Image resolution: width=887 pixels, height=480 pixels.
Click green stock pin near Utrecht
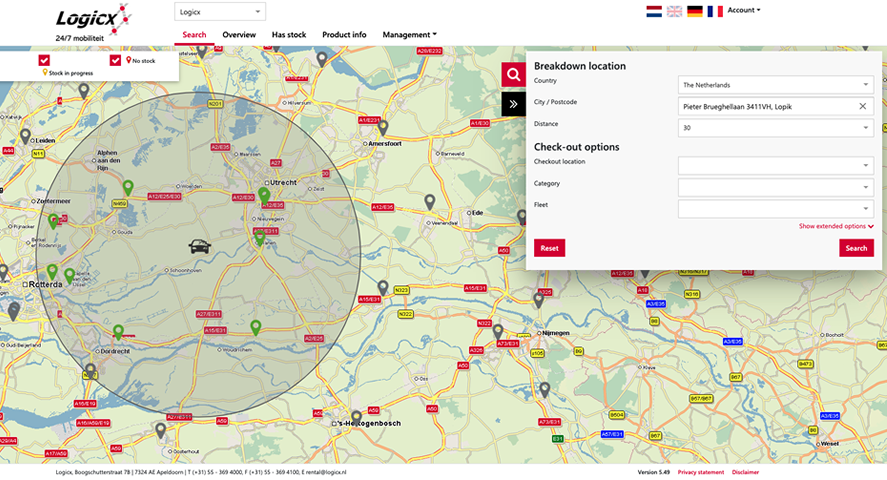[264, 194]
